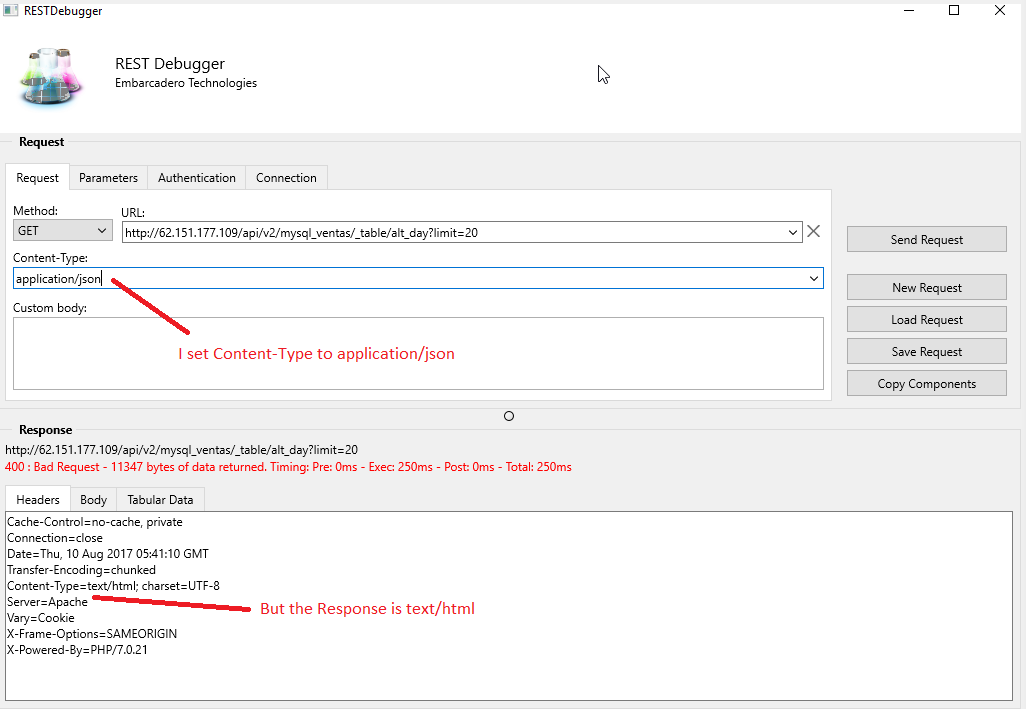Viewport: 1026px width, 715px height.
Task: Expand the Content-Type dropdown arrow
Action: 813,279
